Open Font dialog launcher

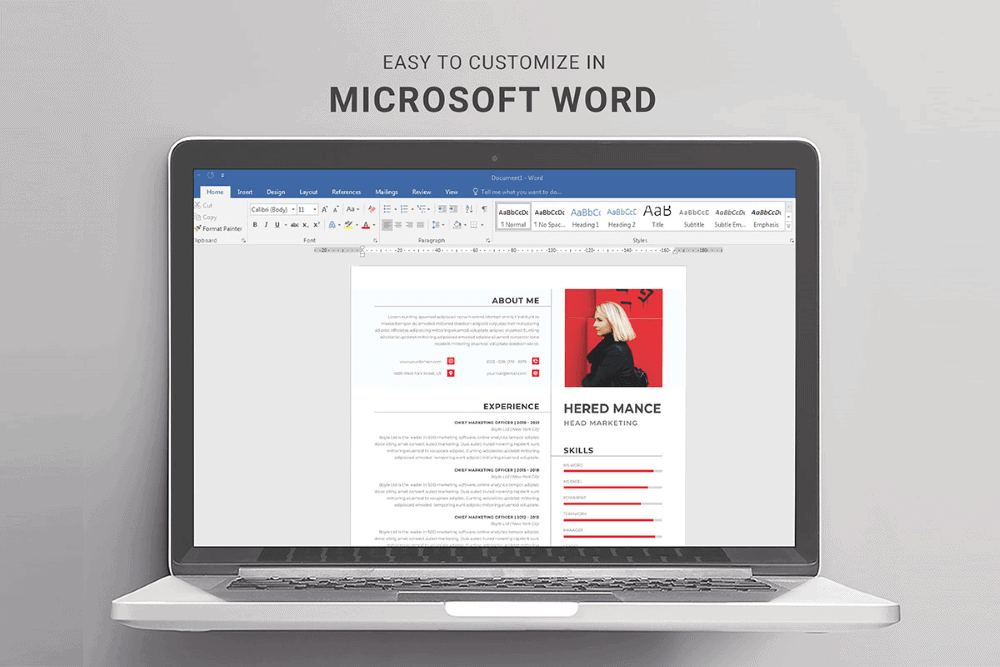click(375, 240)
